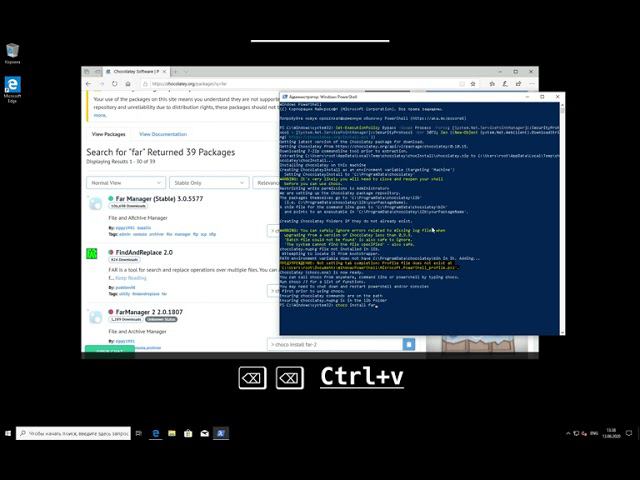Click the PowerShell 'choco install far' prompt line
The width and height of the screenshot is (640, 480).
(327, 305)
